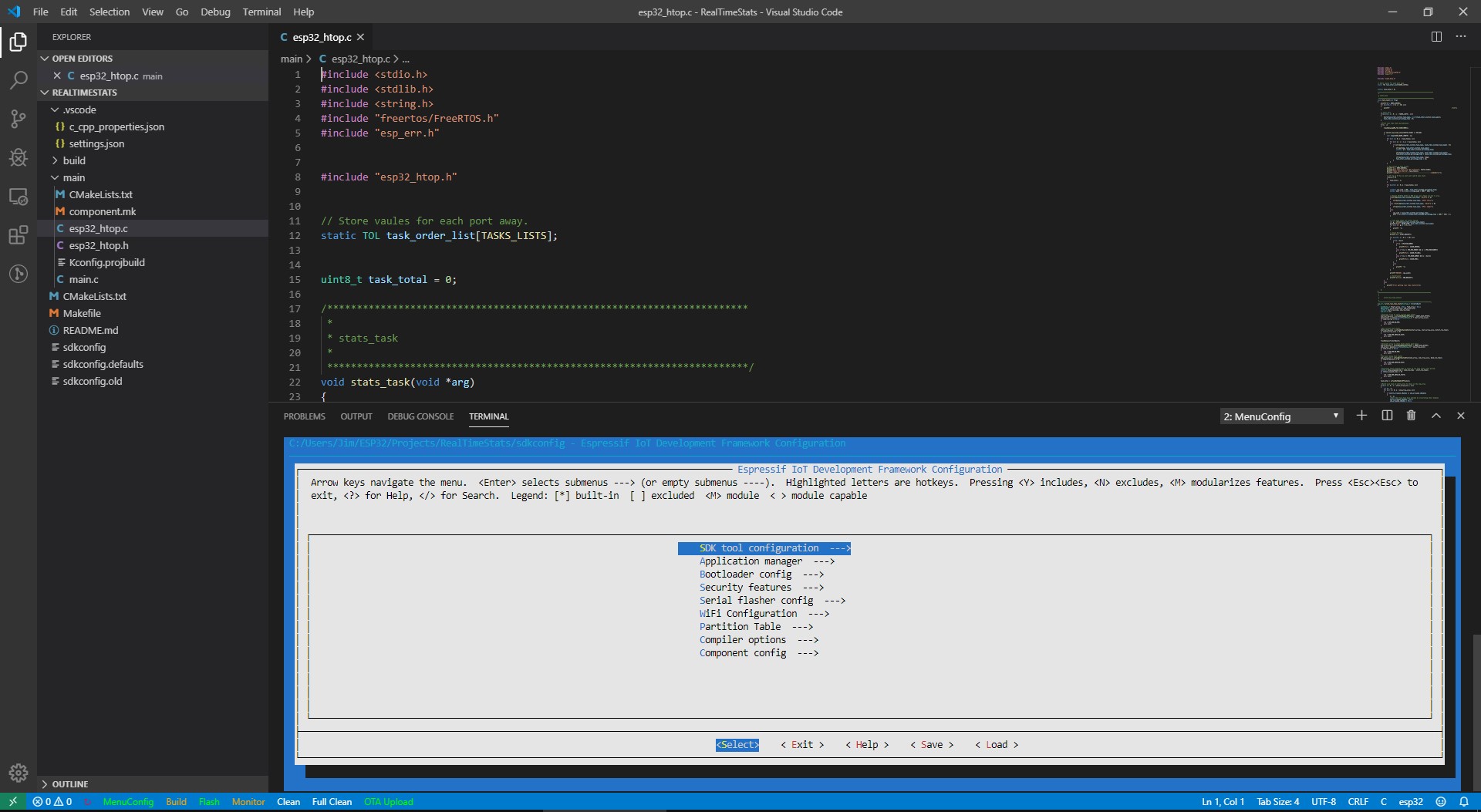Viewport: 1481px width, 812px height.
Task: Open the Selection menu
Action: [110, 12]
